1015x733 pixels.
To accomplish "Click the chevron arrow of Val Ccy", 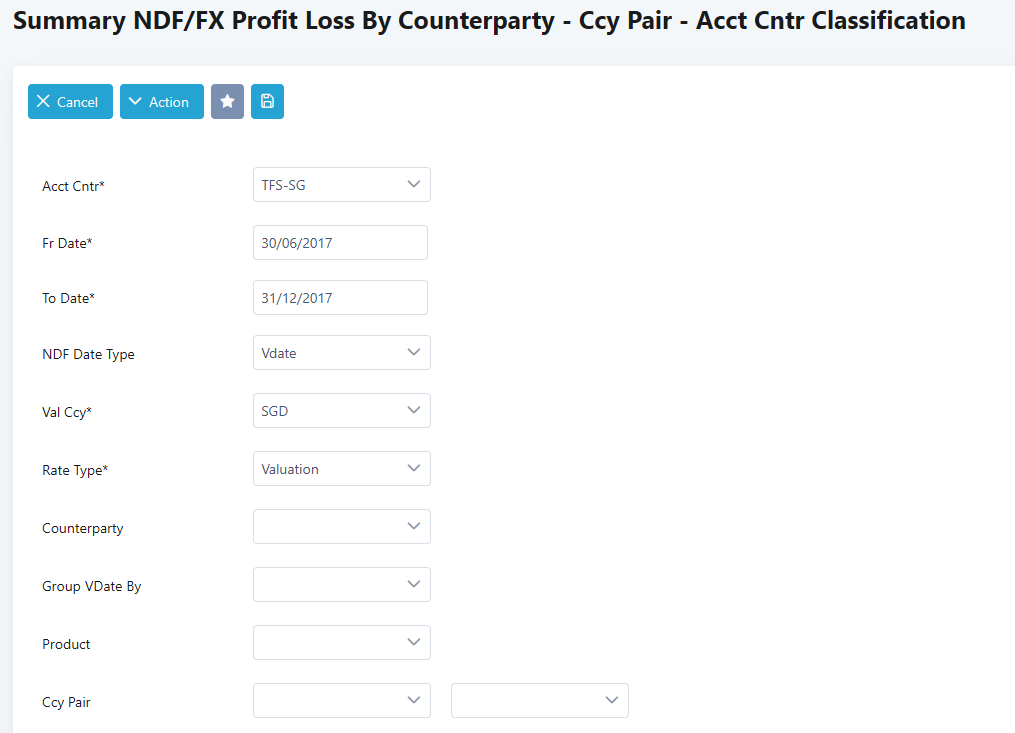I will 414,411.
